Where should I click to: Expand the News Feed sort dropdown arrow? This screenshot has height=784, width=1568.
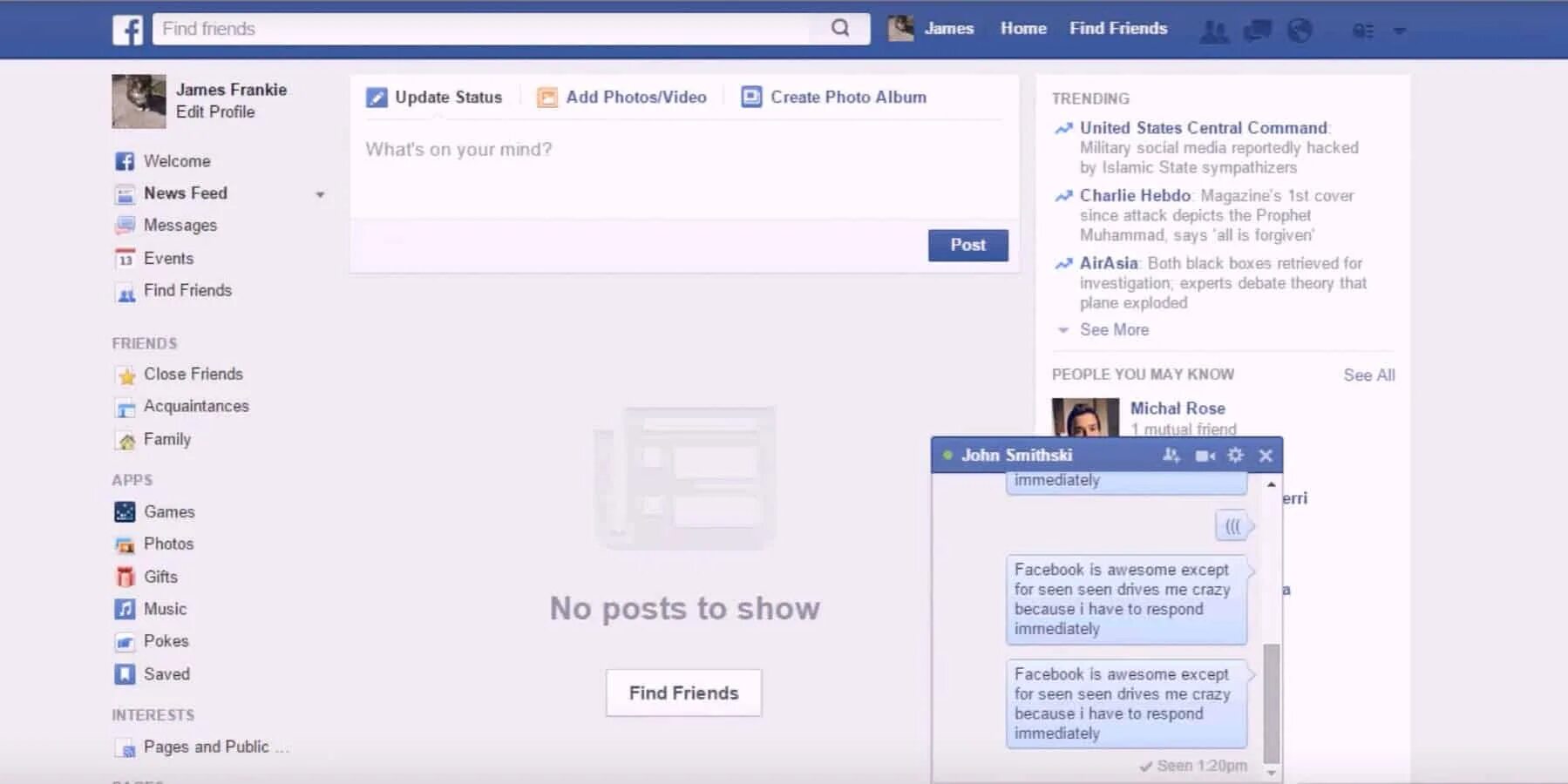(x=320, y=195)
